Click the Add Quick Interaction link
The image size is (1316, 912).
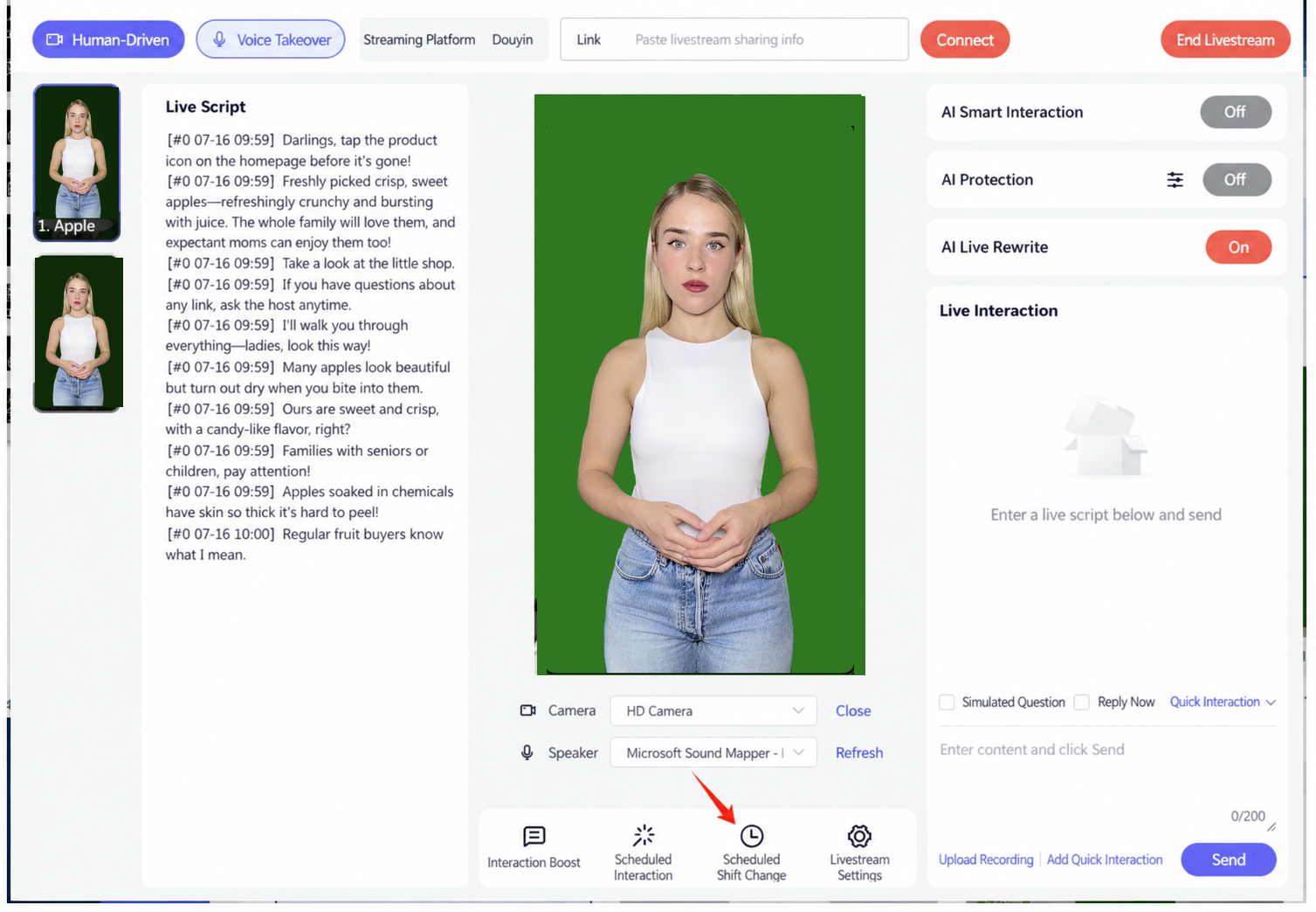coord(1105,860)
